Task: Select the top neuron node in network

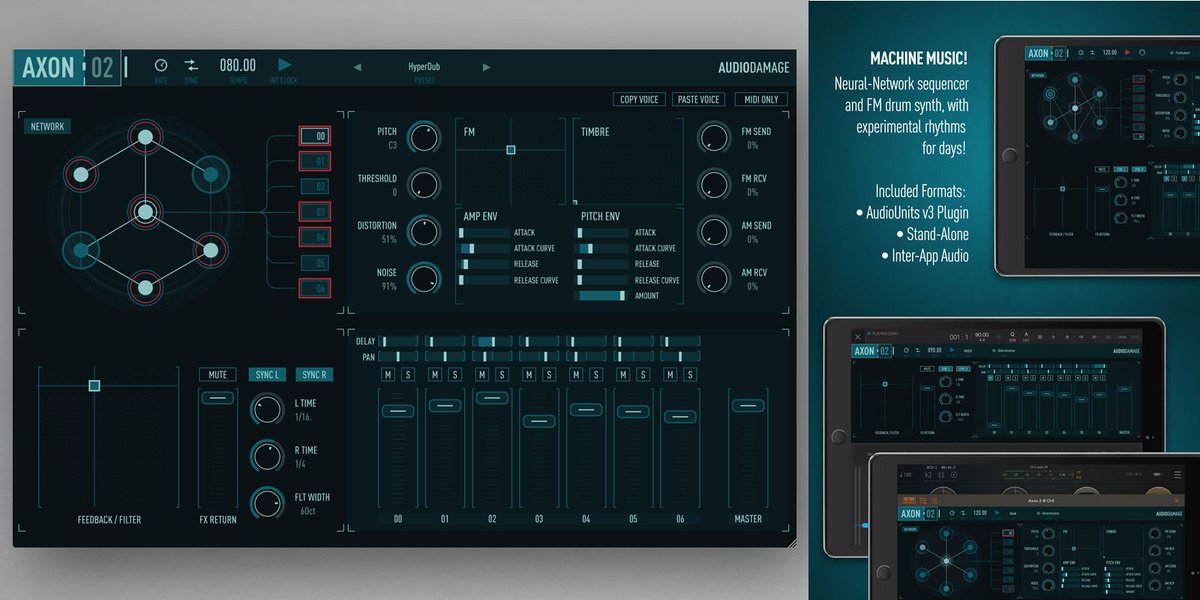Action: 145,137
